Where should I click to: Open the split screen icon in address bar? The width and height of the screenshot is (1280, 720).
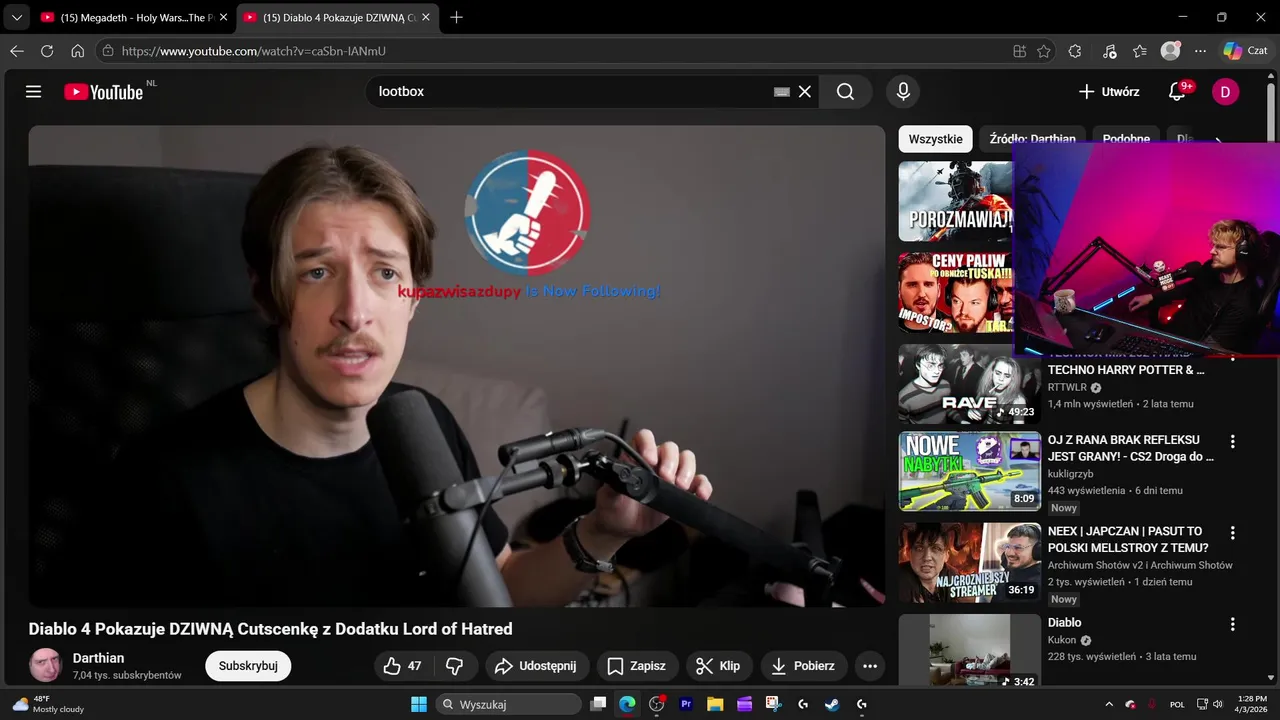1019,51
